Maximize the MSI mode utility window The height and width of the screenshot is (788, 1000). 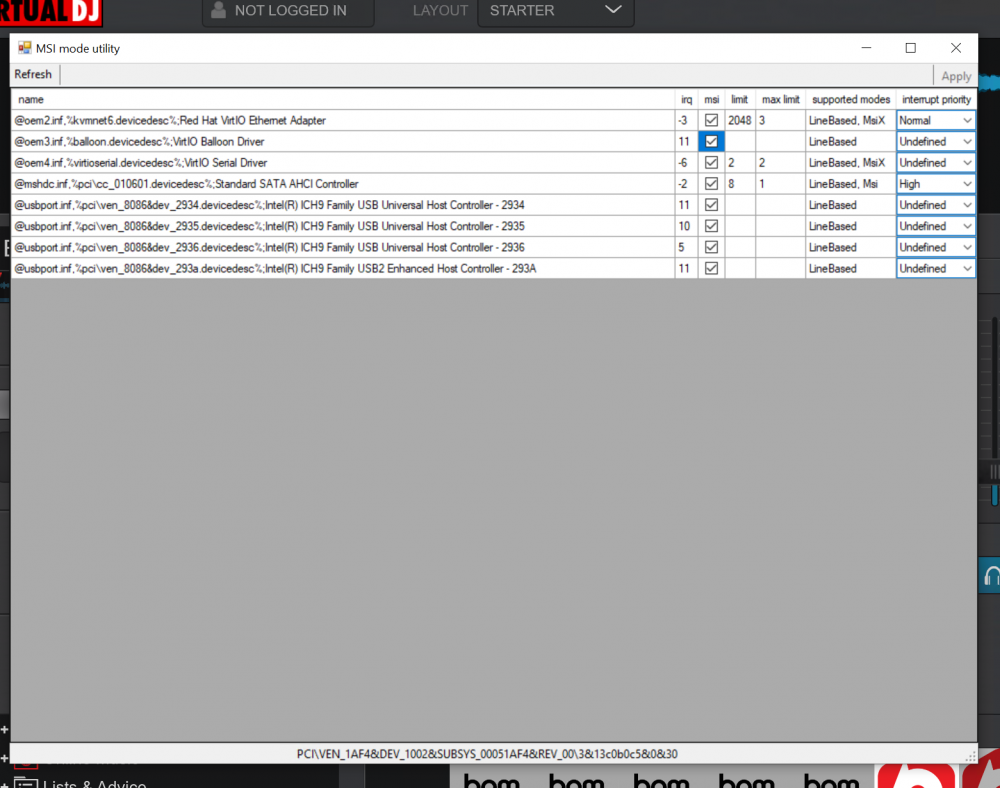click(911, 48)
